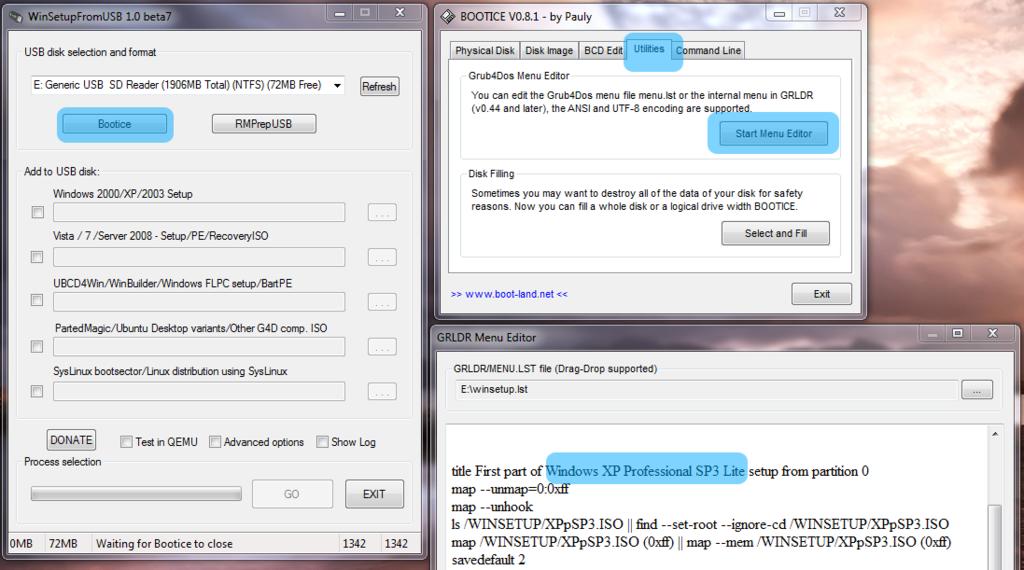1024x570 pixels.
Task: Close the BOOTICE window
Action: click(840, 12)
